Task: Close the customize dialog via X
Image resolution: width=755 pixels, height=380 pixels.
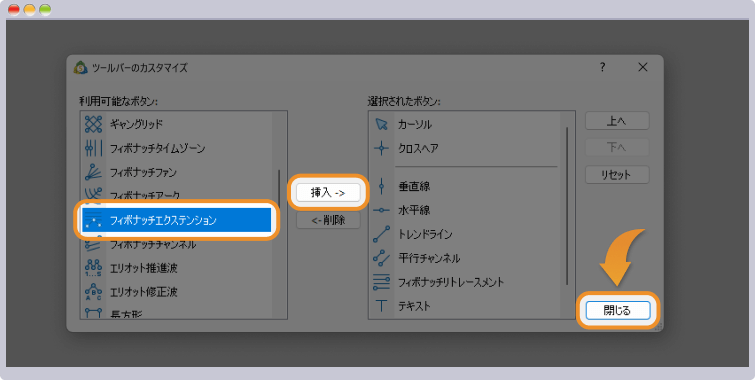Action: [x=643, y=67]
